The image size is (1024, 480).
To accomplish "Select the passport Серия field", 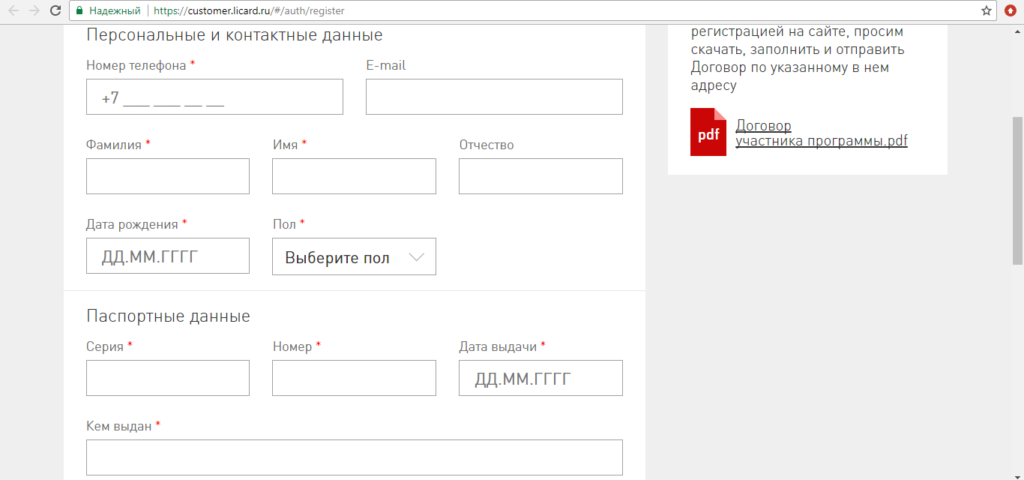I will click(x=168, y=378).
